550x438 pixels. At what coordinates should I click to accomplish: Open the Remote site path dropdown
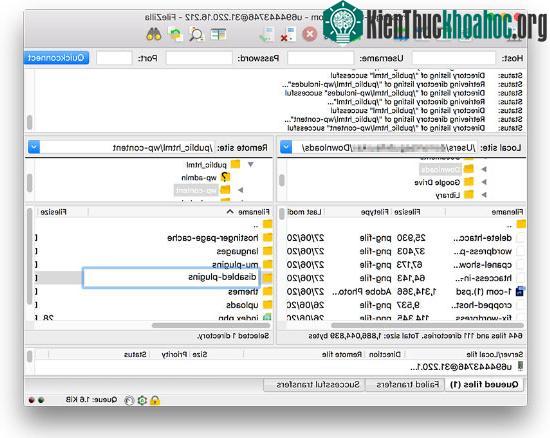click(x=34, y=147)
